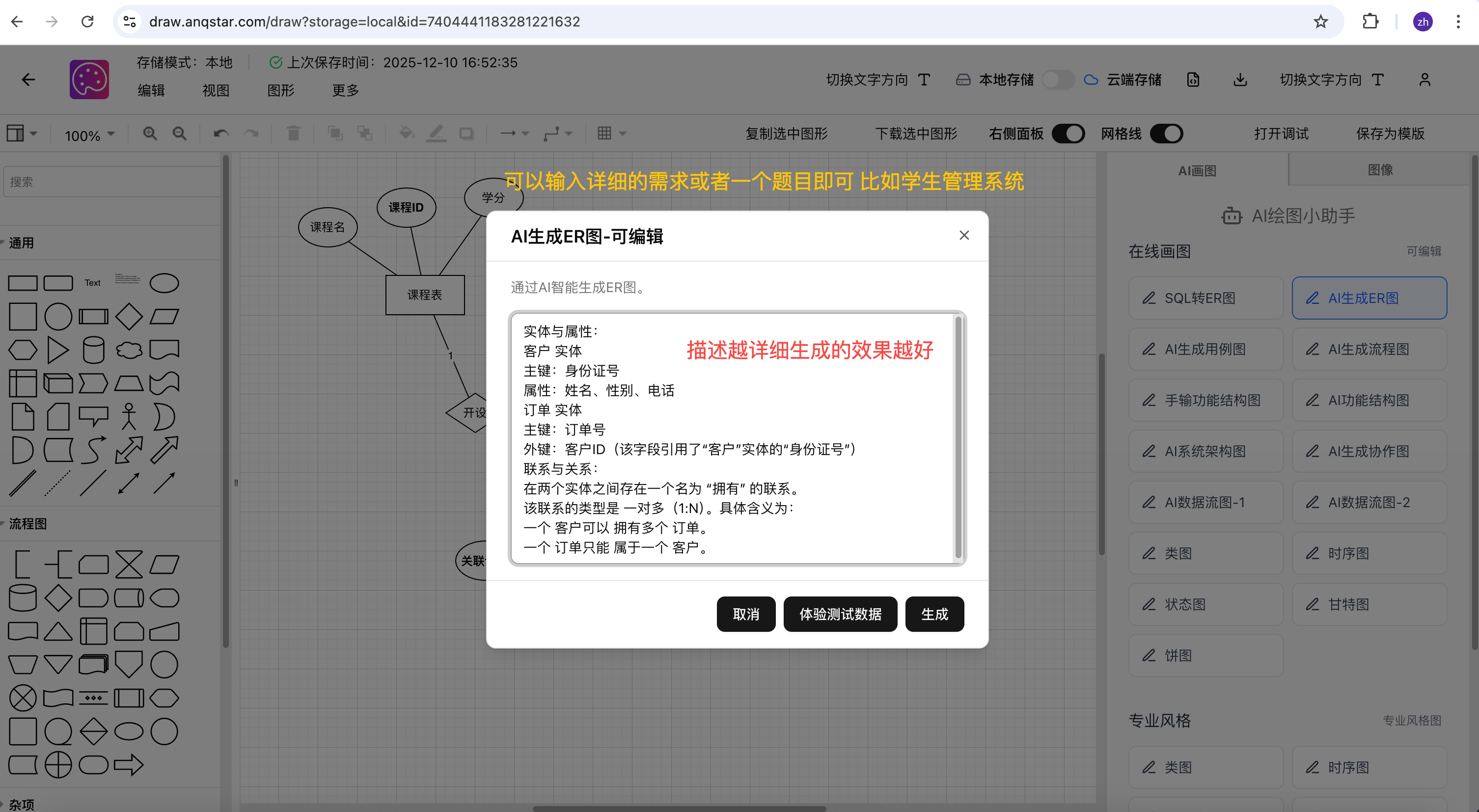The height and width of the screenshot is (812, 1479).
Task: Click the delete trash icon in toolbar
Action: coord(293,134)
